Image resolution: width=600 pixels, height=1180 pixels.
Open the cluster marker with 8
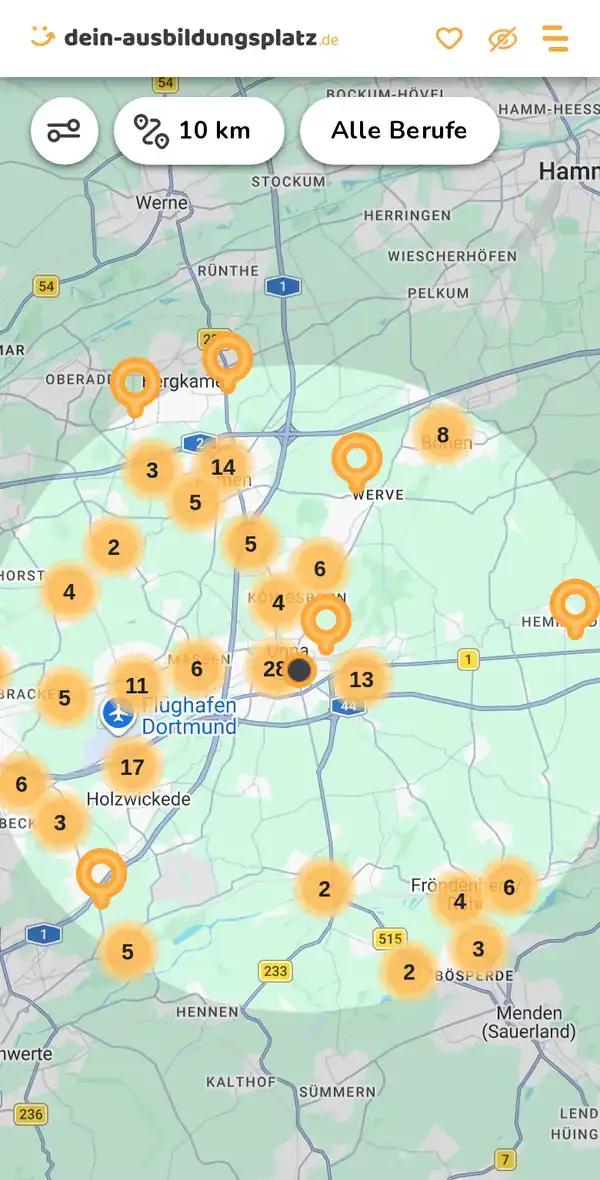click(x=443, y=434)
